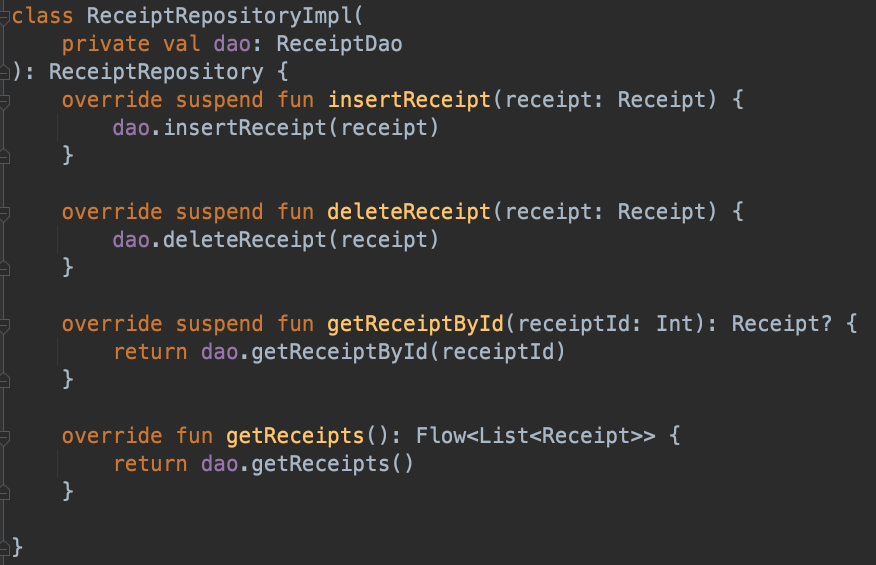
Task: Place cursor on the 'class' keyword
Action: pos(42,16)
